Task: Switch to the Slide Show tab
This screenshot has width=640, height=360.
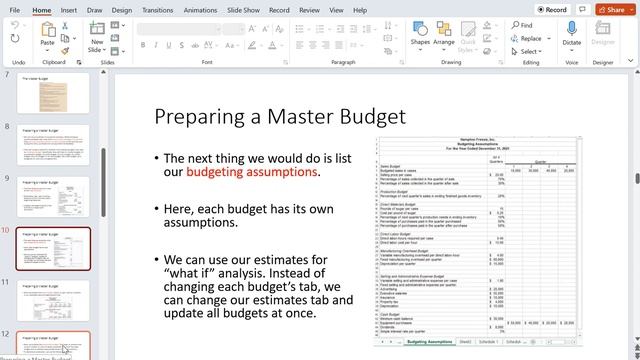Action: click(x=243, y=10)
